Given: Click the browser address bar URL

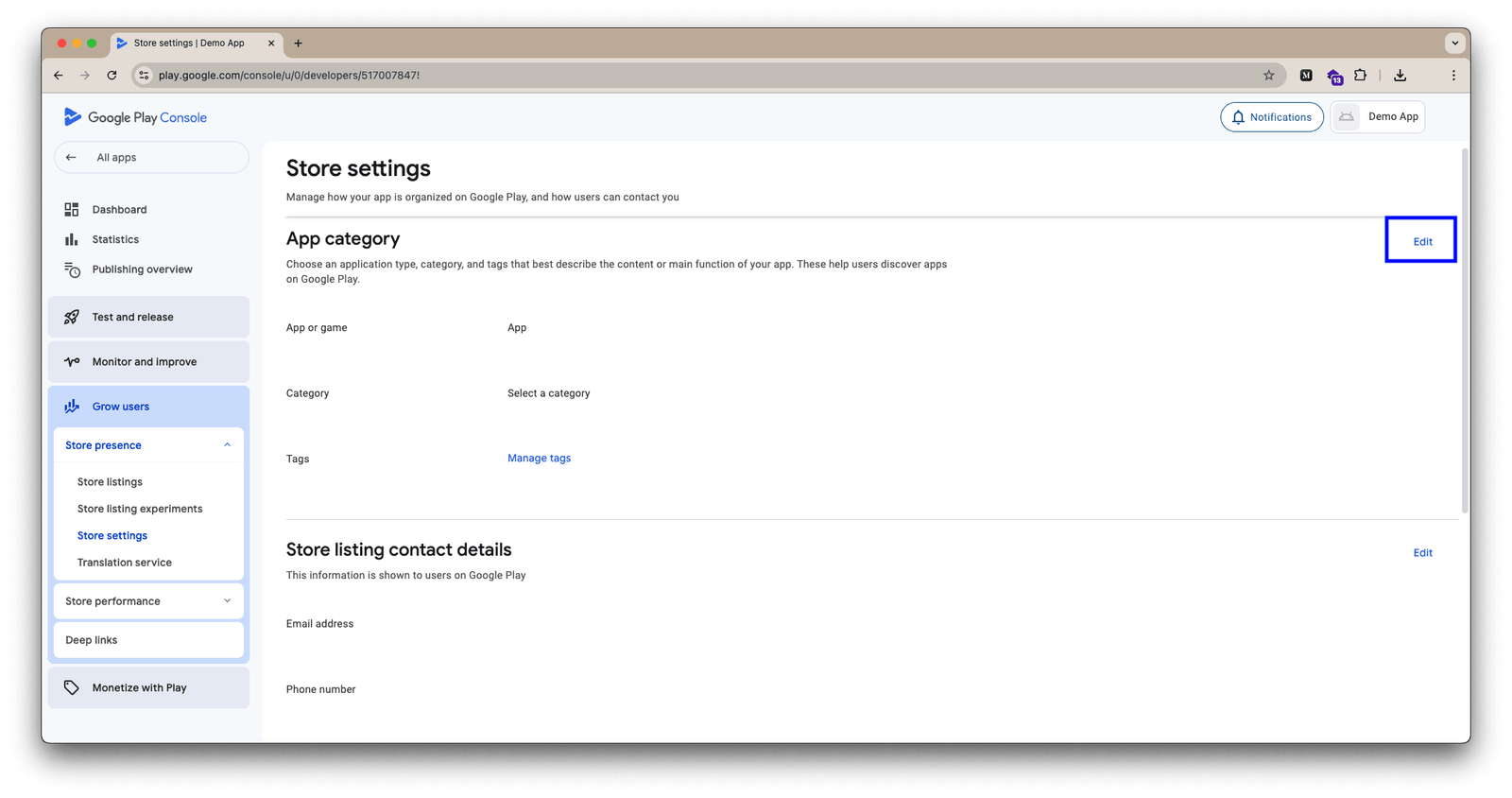Looking at the screenshot, I should [x=288, y=76].
